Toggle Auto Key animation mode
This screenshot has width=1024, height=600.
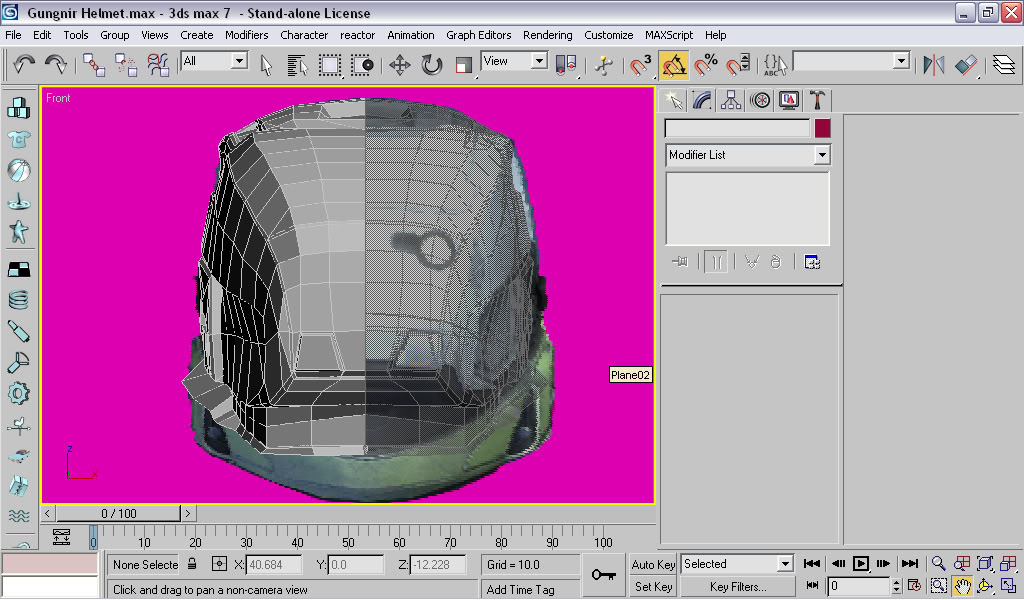point(653,565)
